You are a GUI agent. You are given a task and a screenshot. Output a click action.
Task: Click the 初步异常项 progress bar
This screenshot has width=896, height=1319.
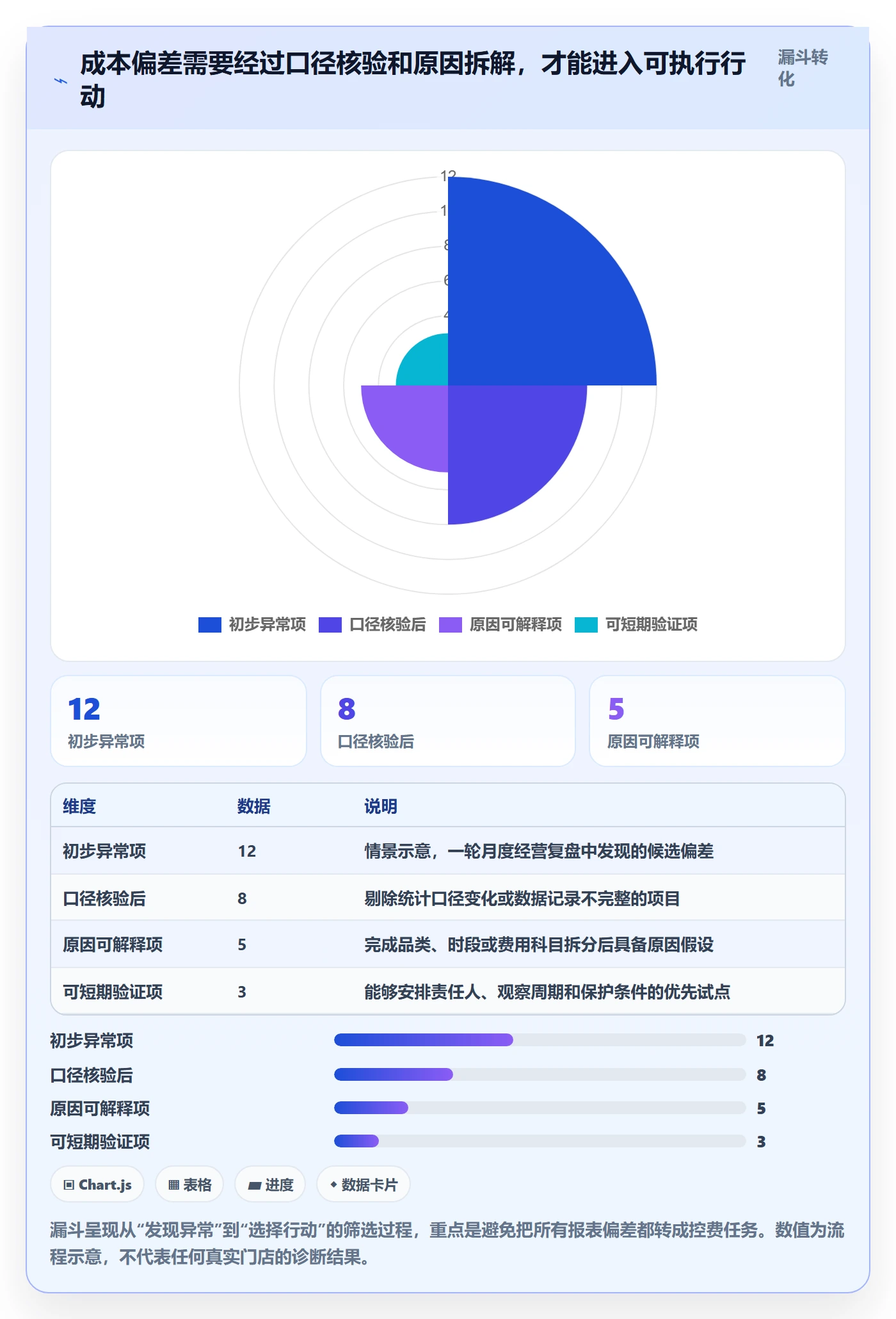540,1040
